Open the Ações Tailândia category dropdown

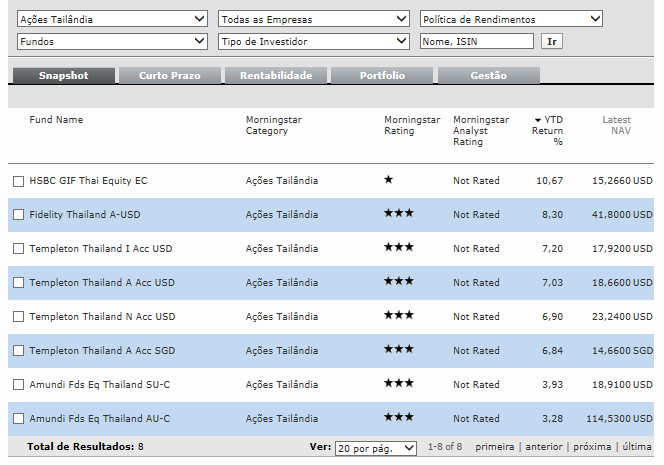(x=112, y=19)
